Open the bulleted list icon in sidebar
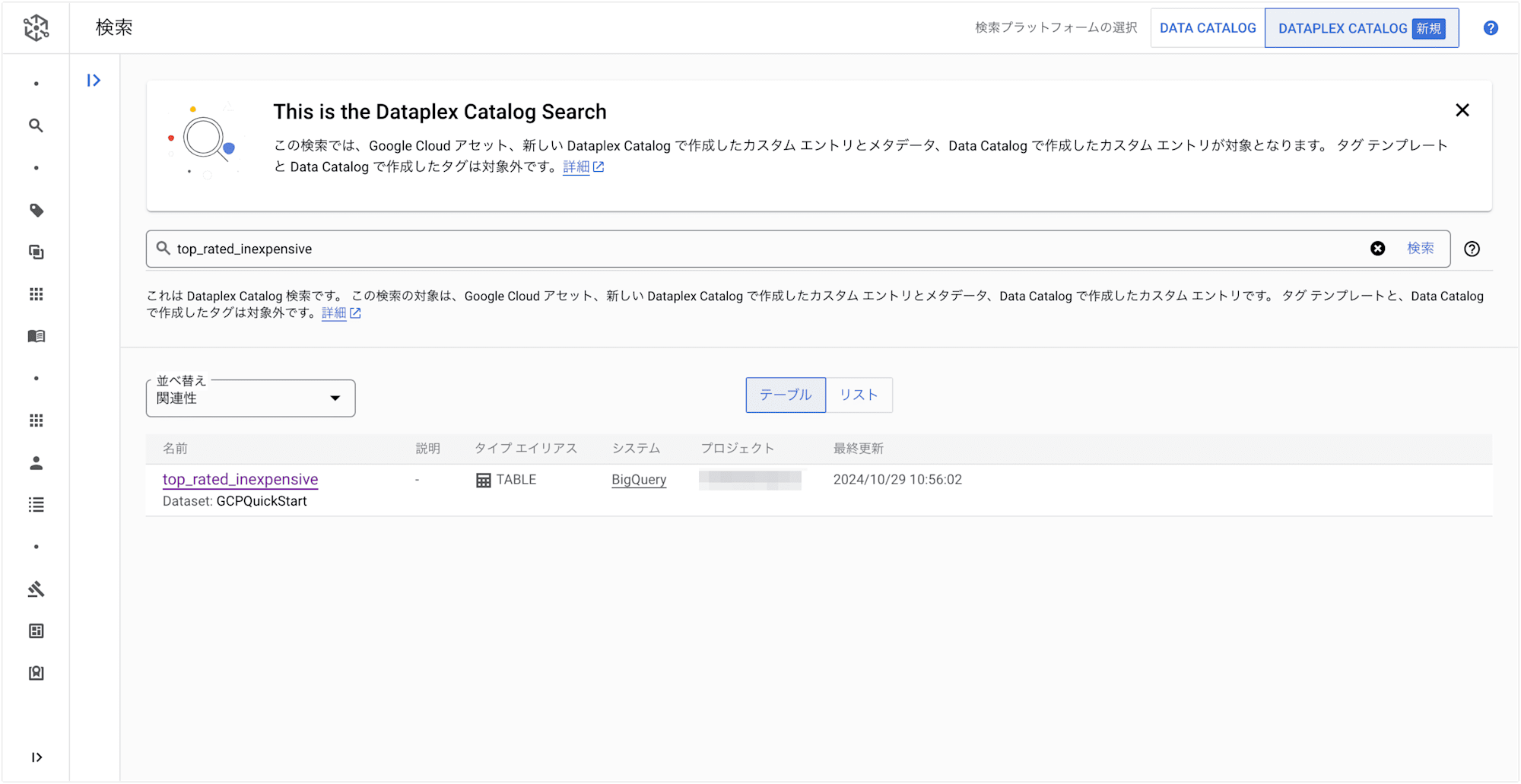1521x784 pixels. pos(36,505)
